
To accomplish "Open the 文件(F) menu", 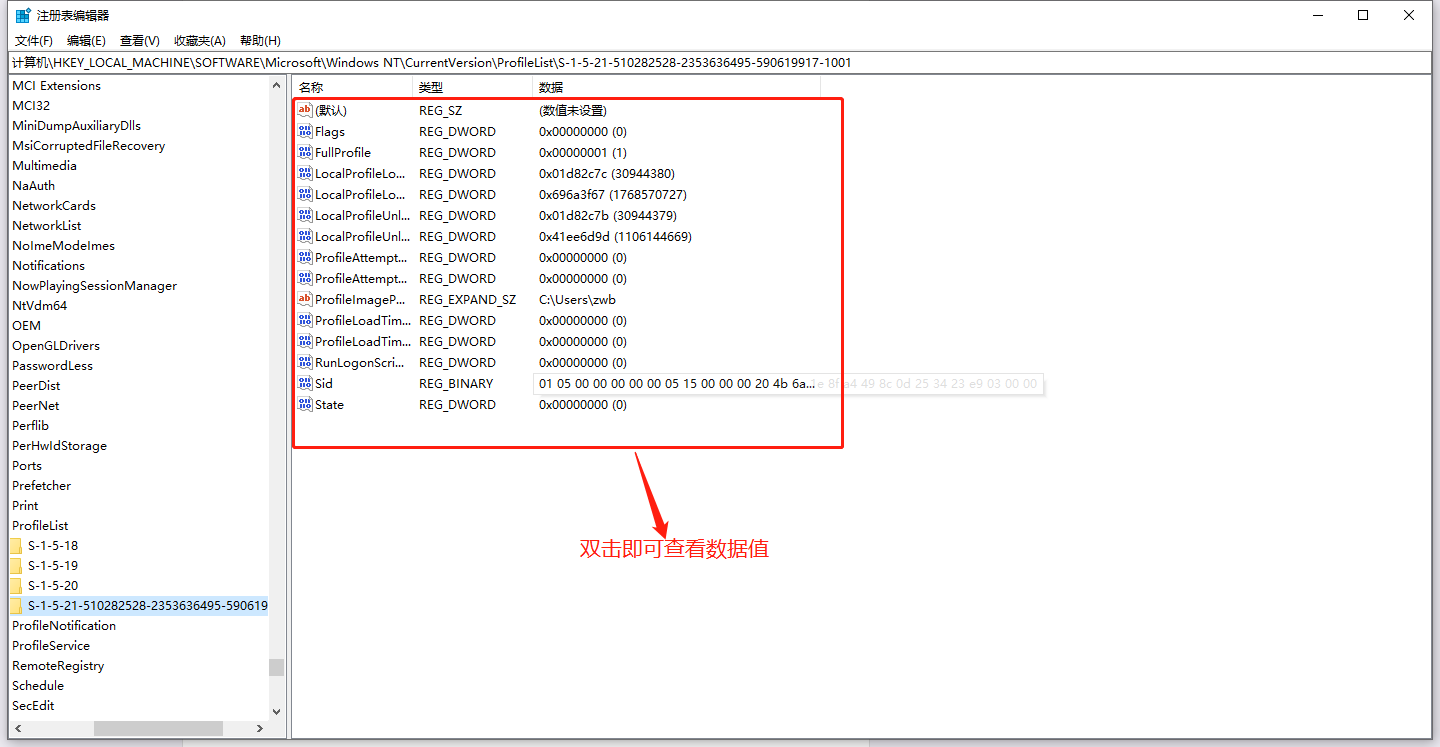I will [x=33, y=40].
